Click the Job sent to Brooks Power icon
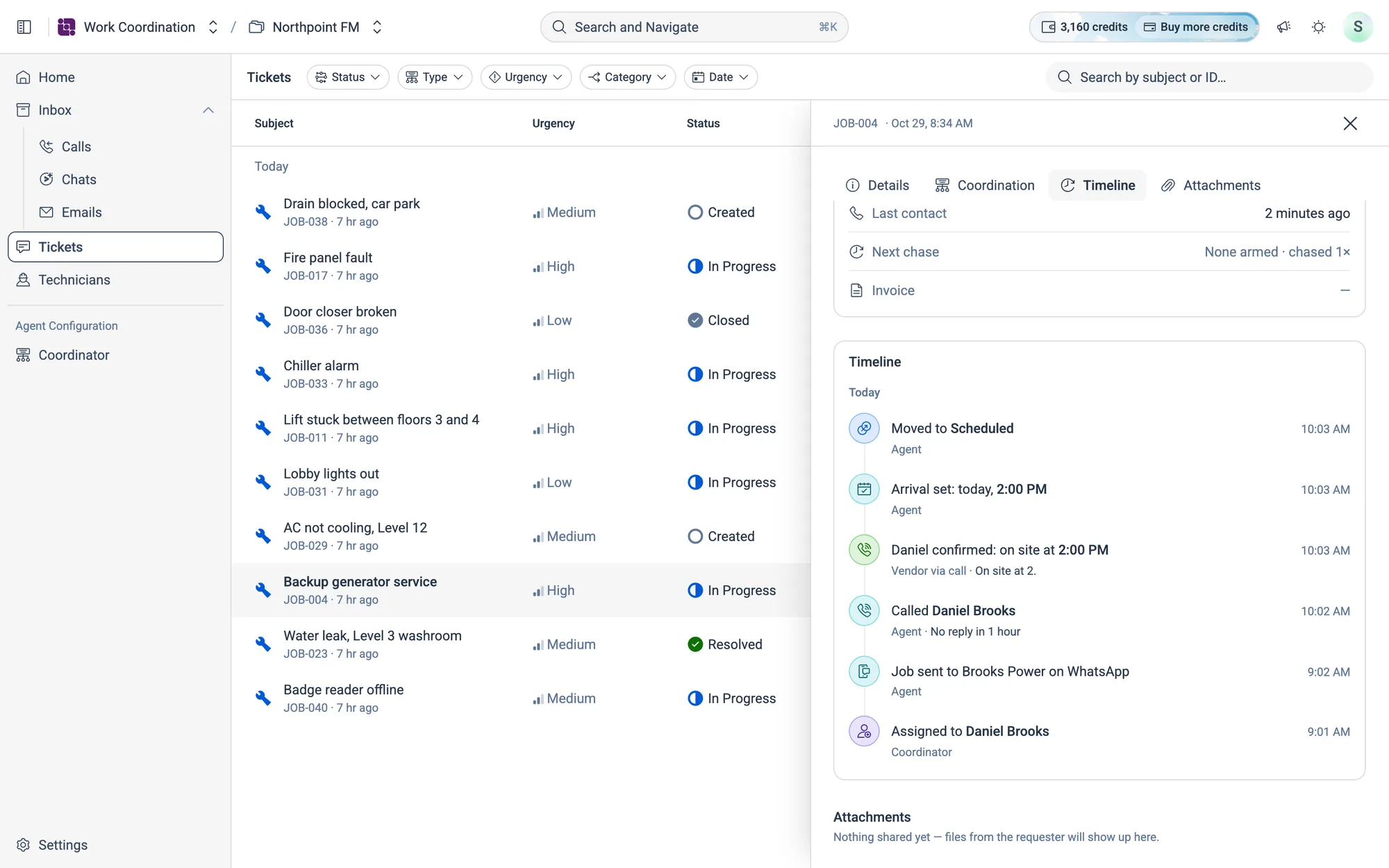The image size is (1389, 868). (864, 671)
